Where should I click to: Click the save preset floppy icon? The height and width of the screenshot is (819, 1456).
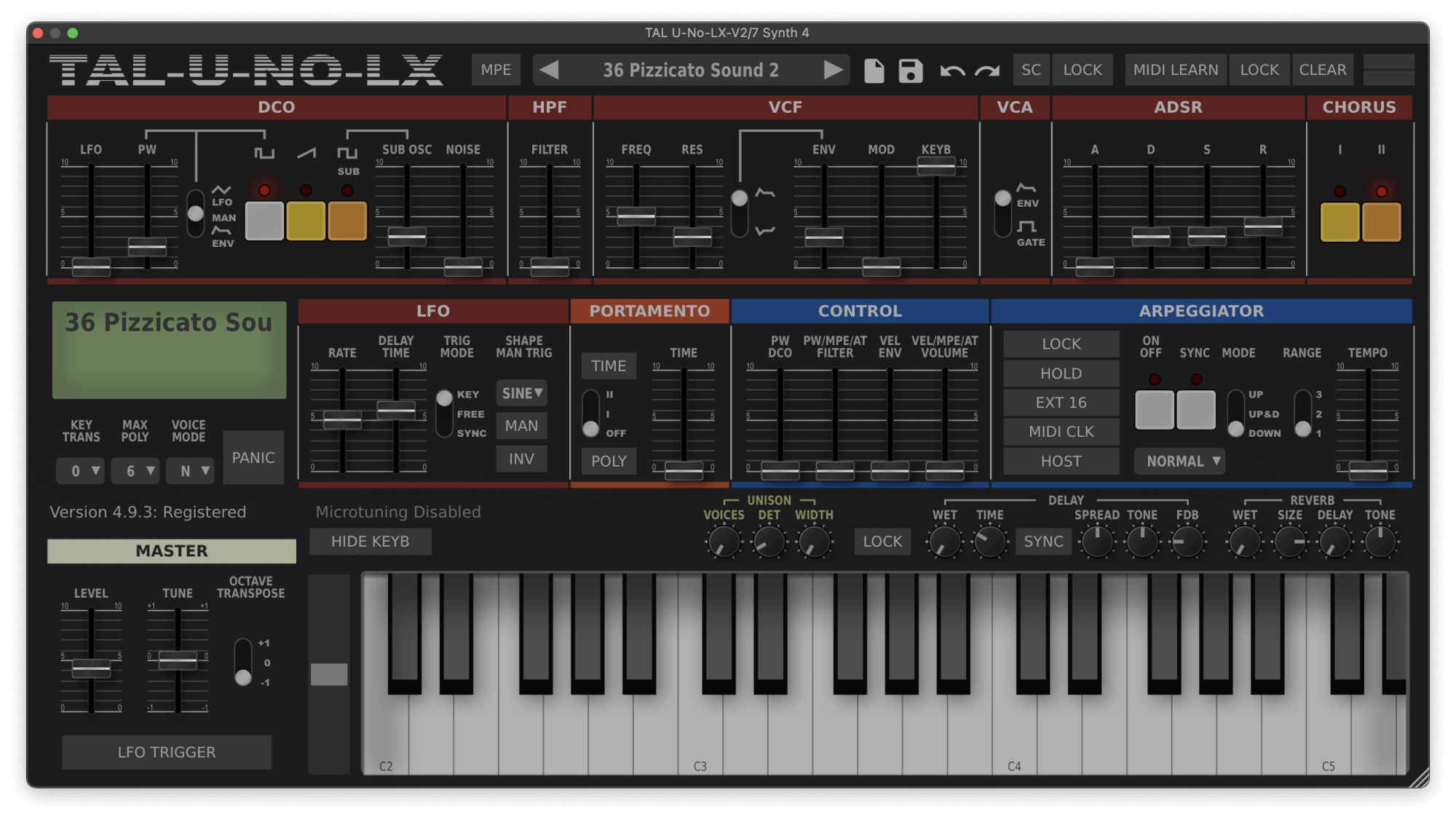(910, 71)
